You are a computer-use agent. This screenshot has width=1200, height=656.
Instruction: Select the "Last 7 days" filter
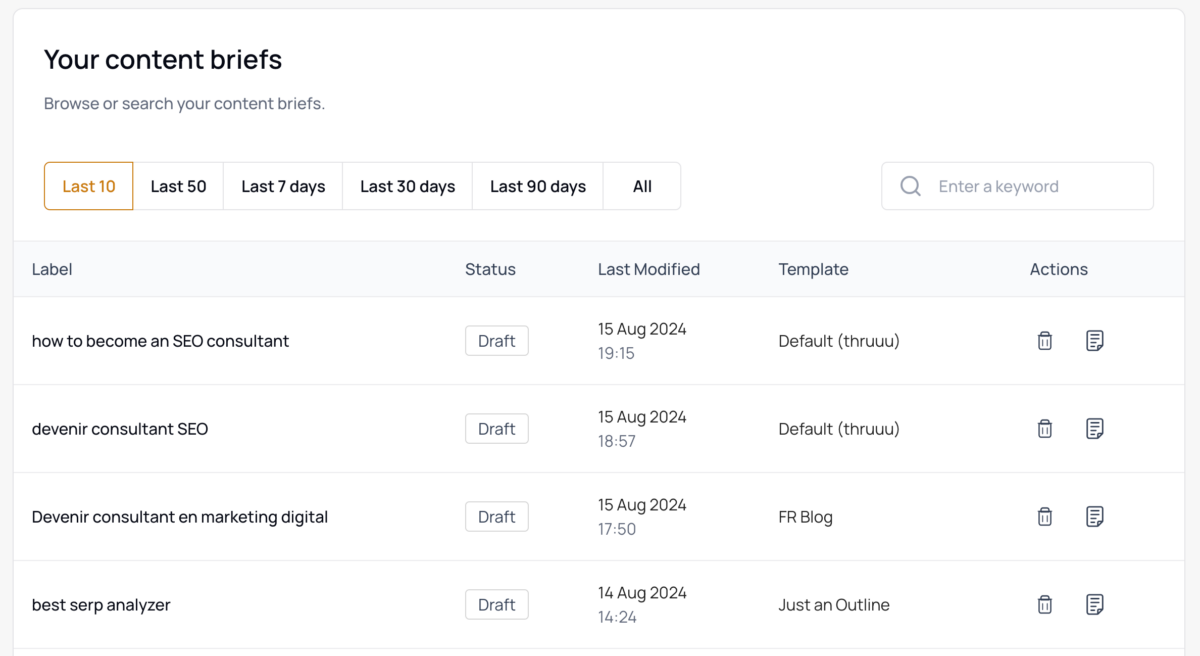pyautogui.click(x=282, y=186)
